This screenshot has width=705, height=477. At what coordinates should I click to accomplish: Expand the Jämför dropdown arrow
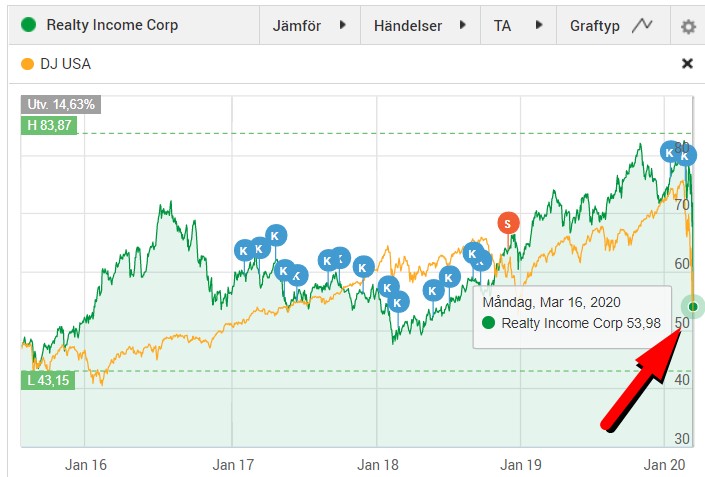click(x=343, y=26)
